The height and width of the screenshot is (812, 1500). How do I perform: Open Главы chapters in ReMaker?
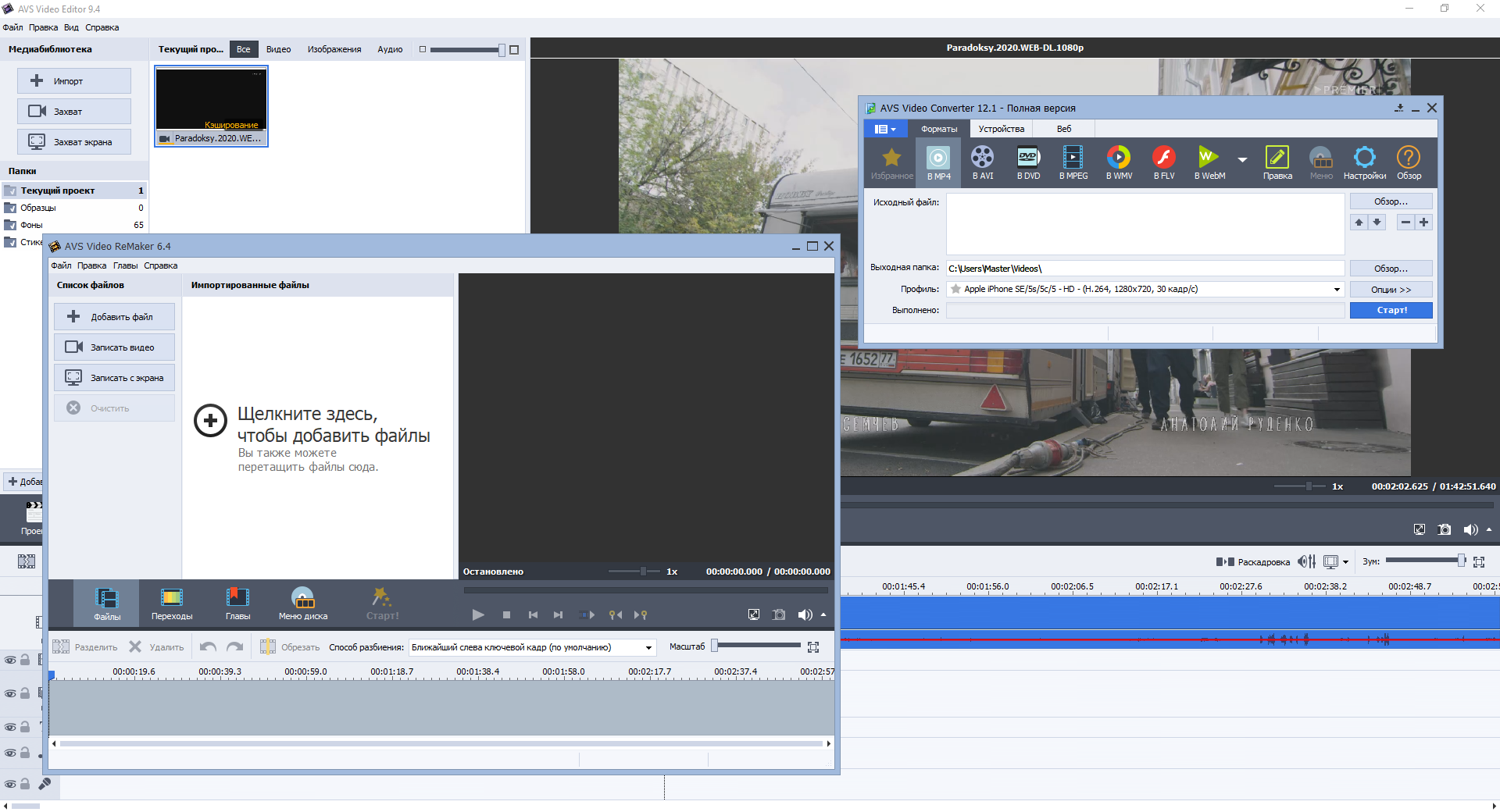pos(237,604)
